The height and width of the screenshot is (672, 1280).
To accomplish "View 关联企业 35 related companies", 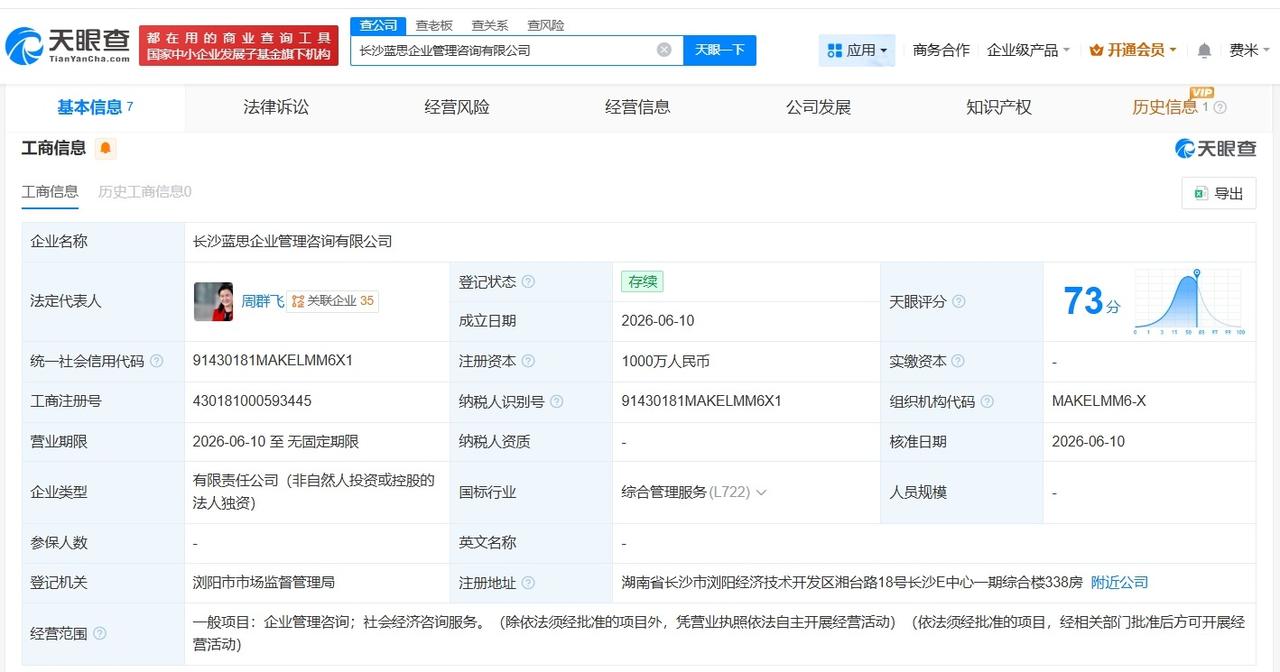I will [x=333, y=301].
